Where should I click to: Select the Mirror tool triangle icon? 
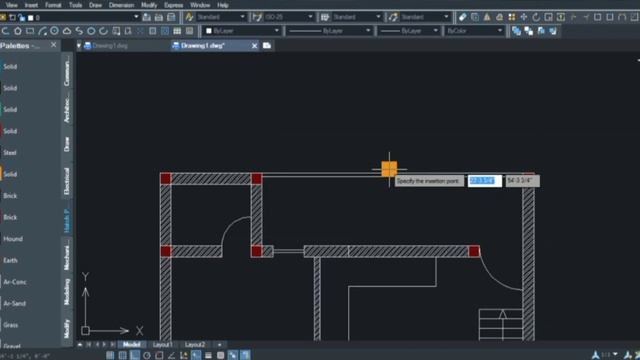(487, 17)
